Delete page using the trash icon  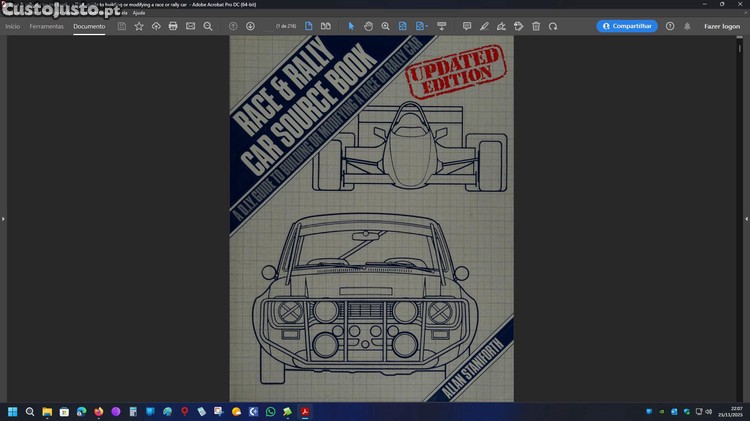[x=536, y=26]
